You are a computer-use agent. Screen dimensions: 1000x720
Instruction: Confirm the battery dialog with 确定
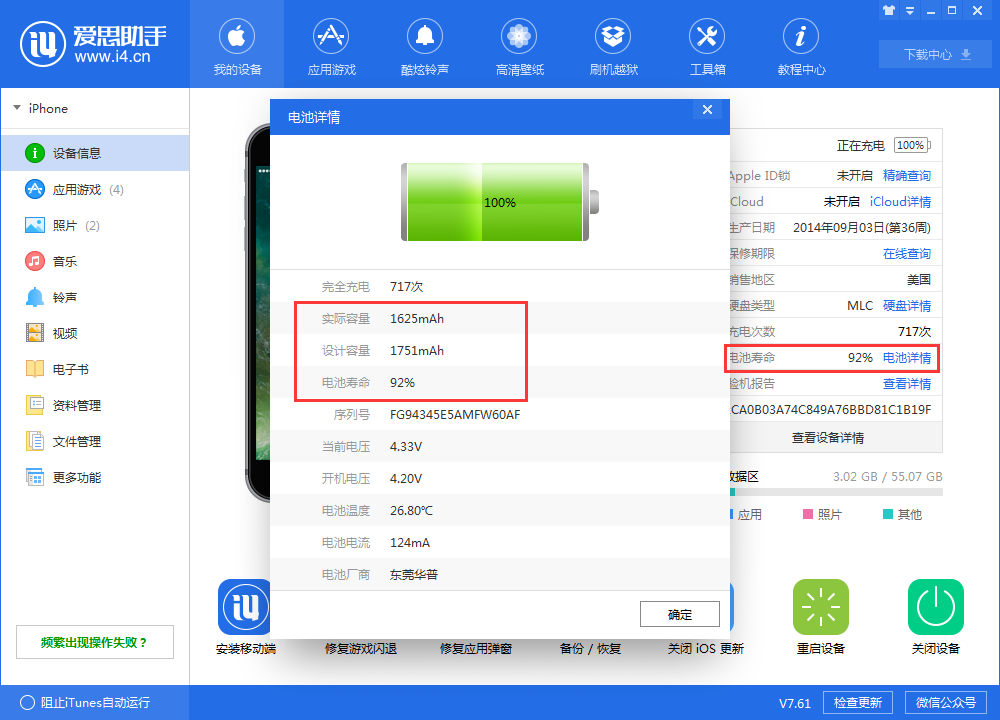(679, 613)
